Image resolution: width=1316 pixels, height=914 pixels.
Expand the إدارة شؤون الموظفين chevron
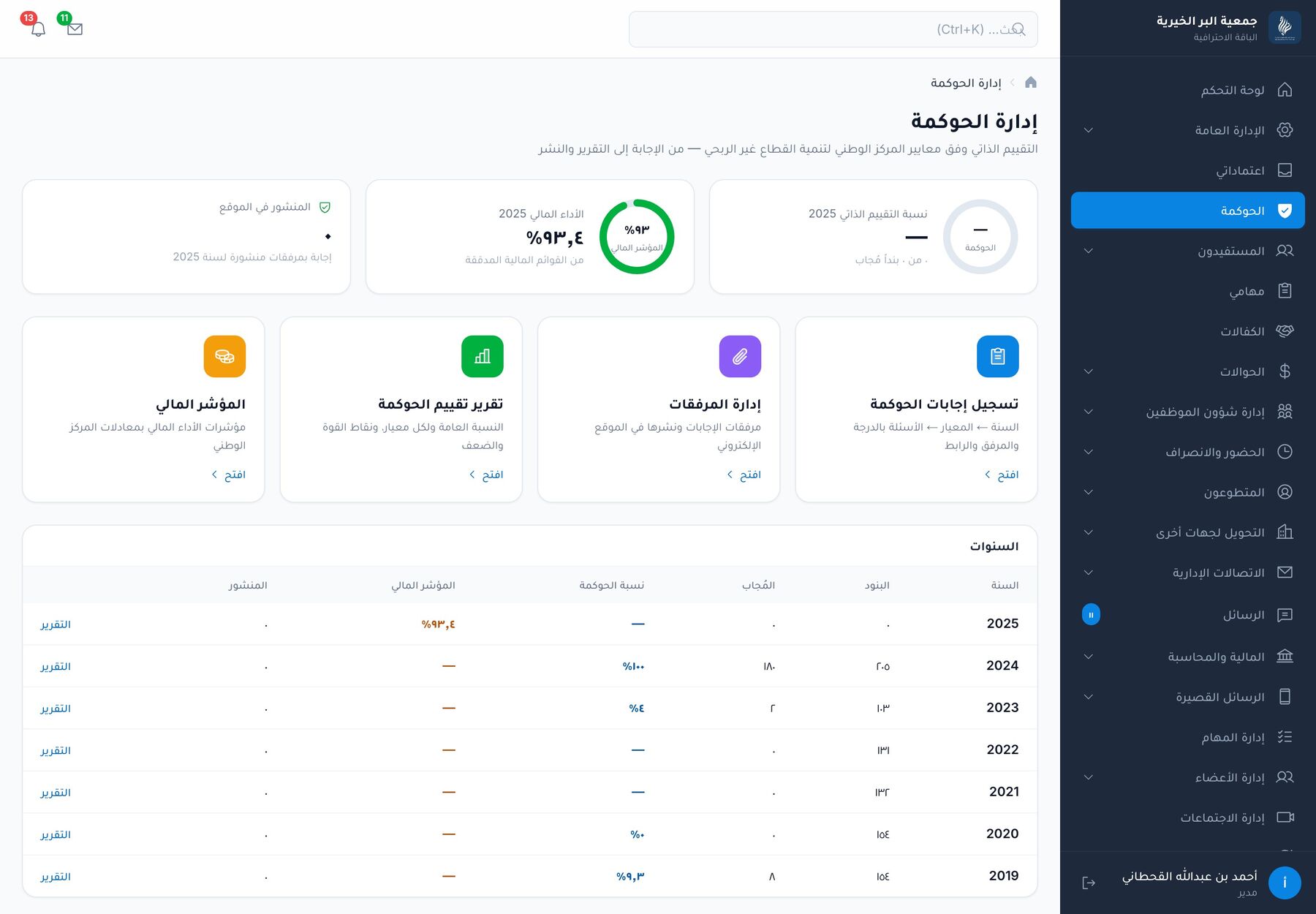pos(1089,412)
